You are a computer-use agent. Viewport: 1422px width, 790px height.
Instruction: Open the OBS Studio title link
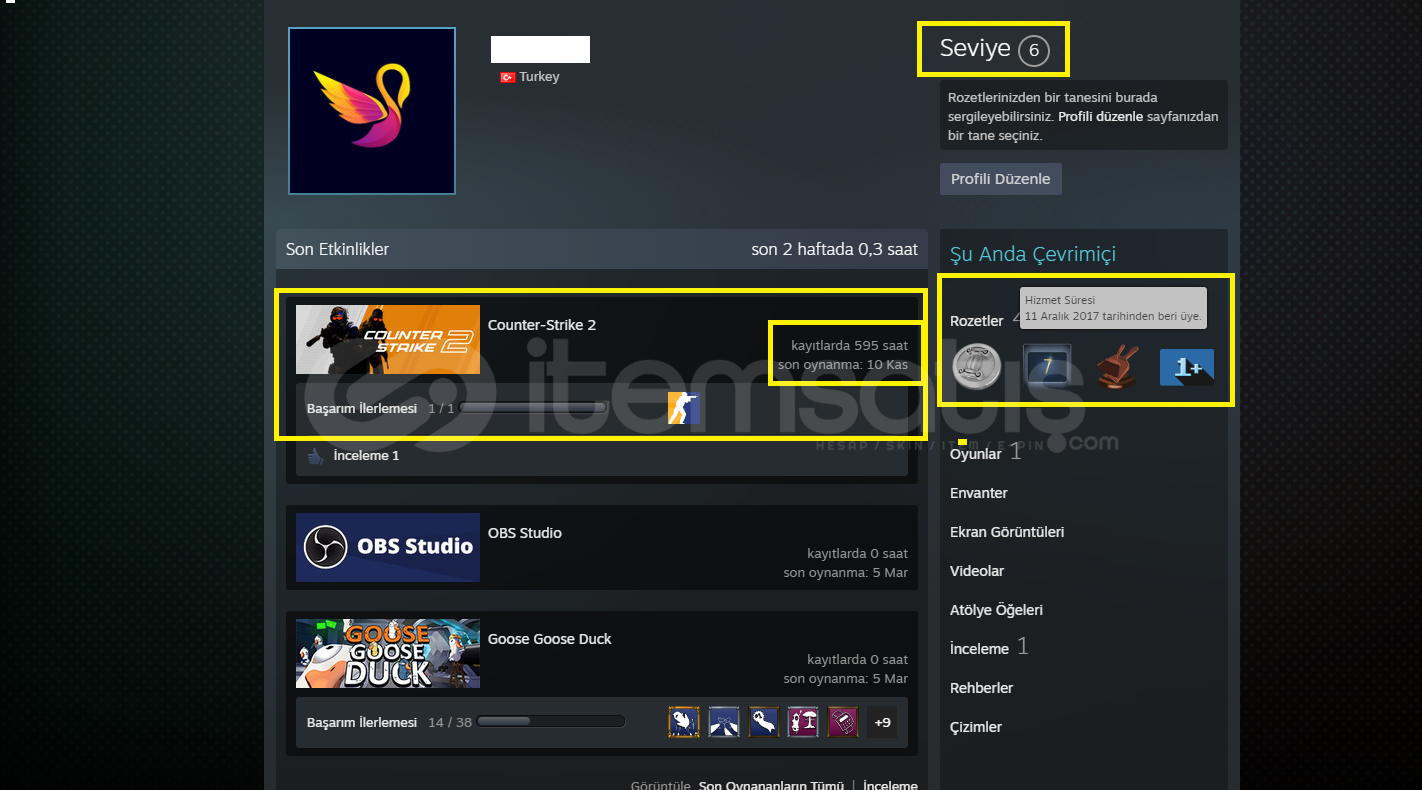525,533
